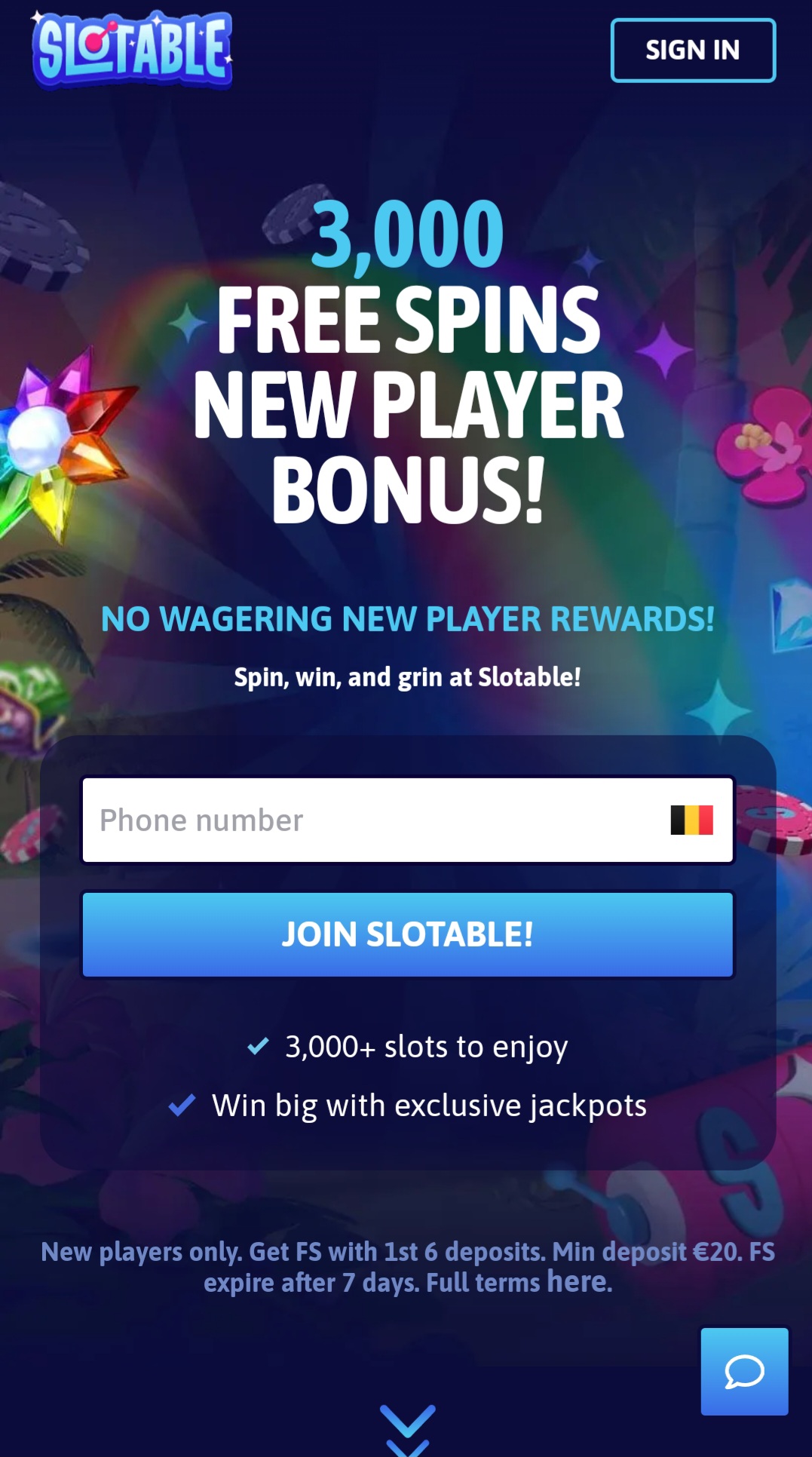This screenshot has width=812, height=1457.
Task: Click 'Win big with exclusive jackpots' text
Action: 429,1106
